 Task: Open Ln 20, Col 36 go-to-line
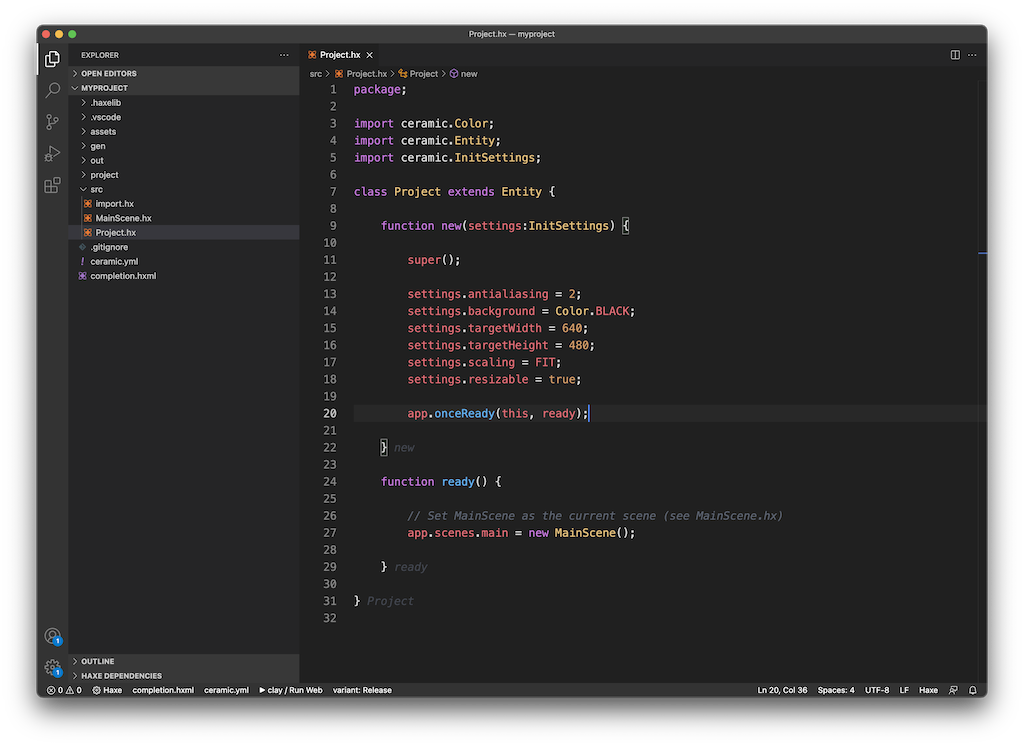click(782, 690)
